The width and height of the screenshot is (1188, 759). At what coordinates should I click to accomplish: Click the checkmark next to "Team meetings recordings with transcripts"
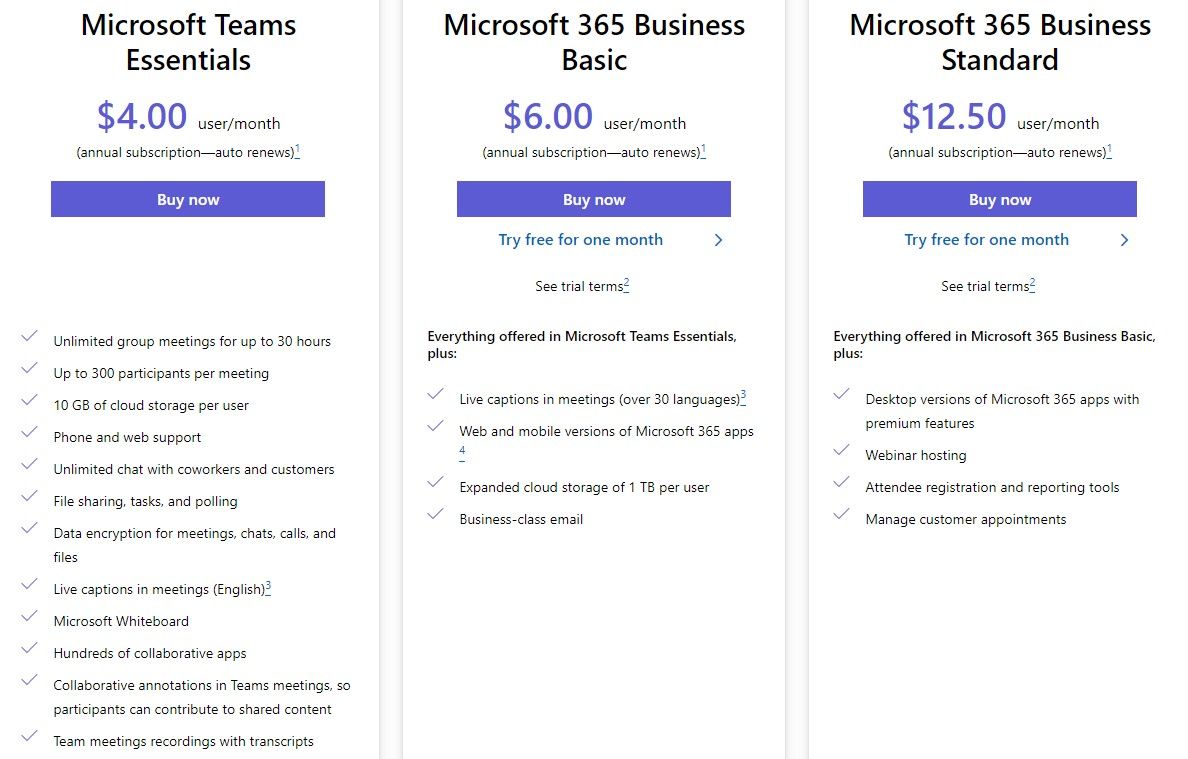tap(30, 738)
